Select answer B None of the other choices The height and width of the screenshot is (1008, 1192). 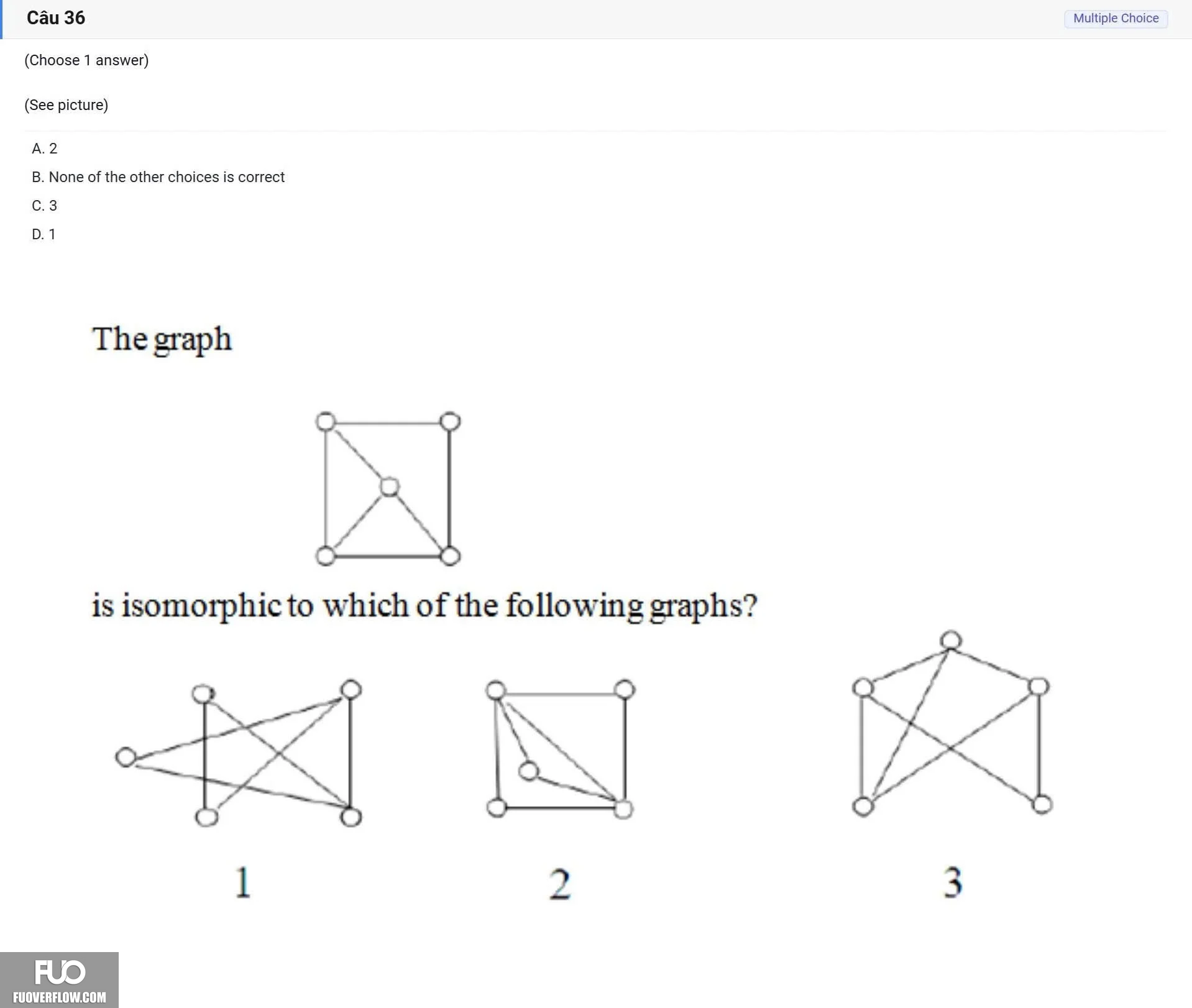pos(158,177)
